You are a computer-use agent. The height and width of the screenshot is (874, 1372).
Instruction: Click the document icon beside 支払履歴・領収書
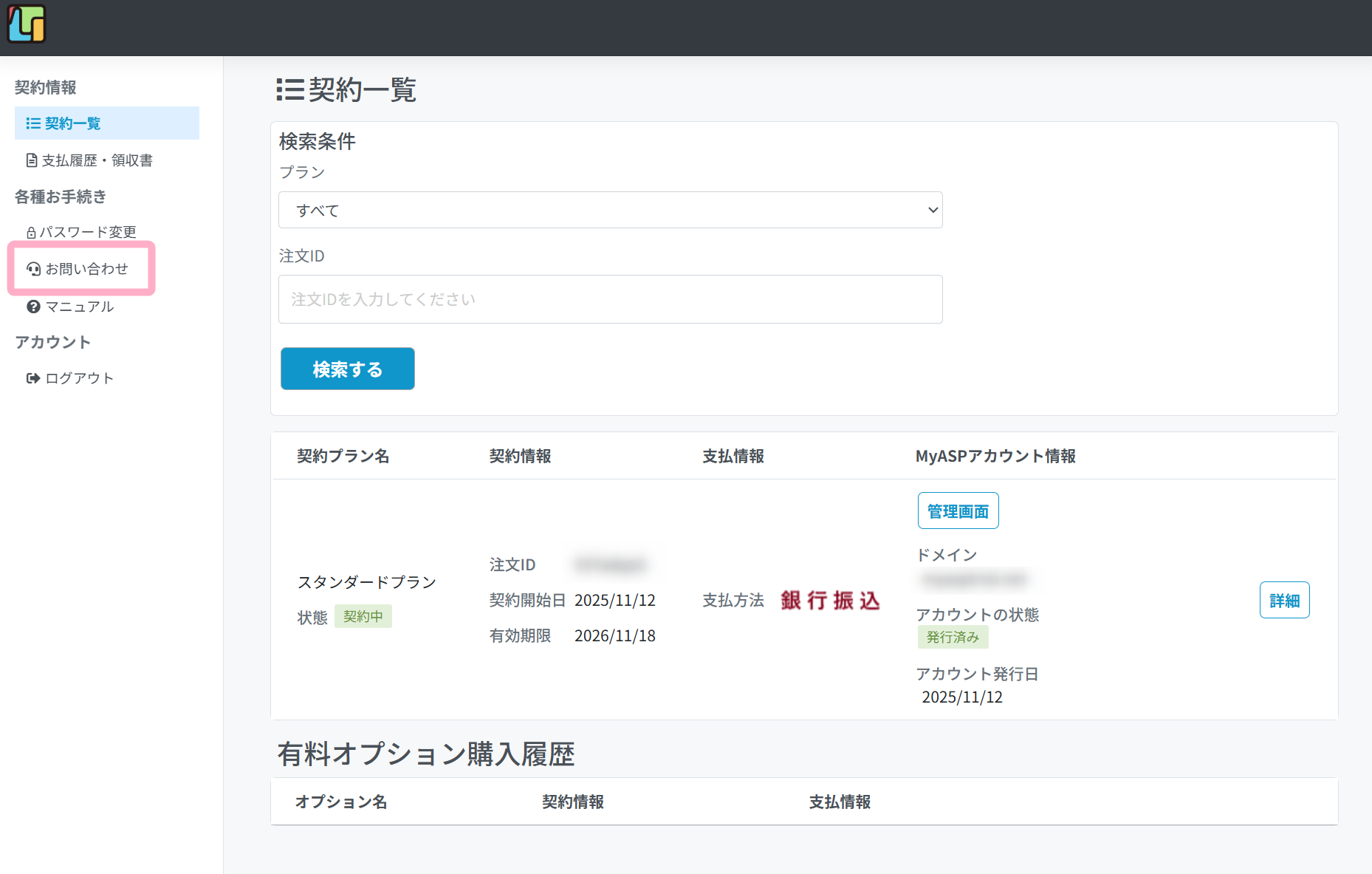tap(32, 160)
